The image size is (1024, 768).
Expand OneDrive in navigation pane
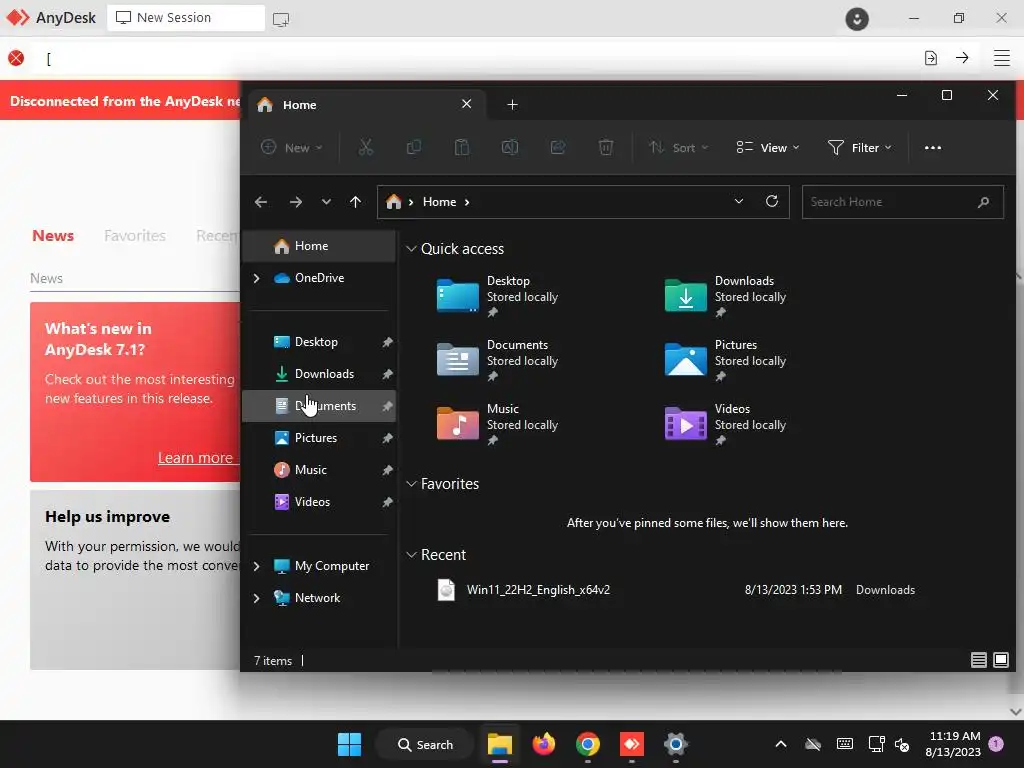[x=257, y=278]
